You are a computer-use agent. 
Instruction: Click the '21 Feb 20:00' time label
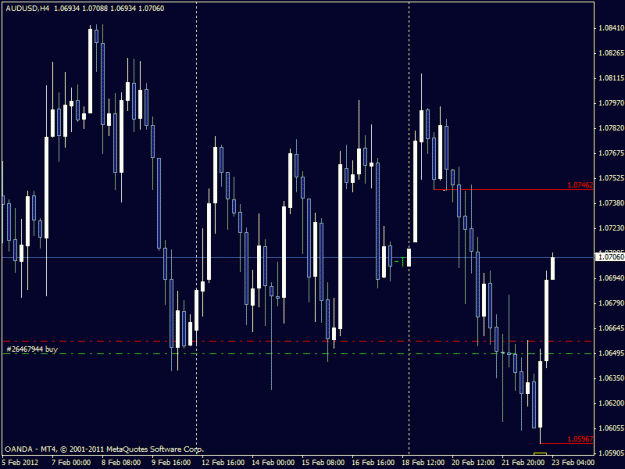[x=523, y=462]
